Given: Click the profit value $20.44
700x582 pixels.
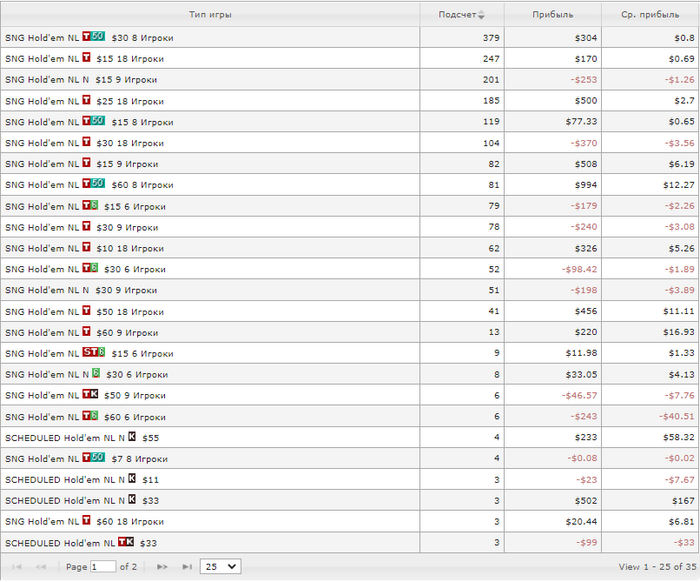Looking at the screenshot, I should coord(581,522).
